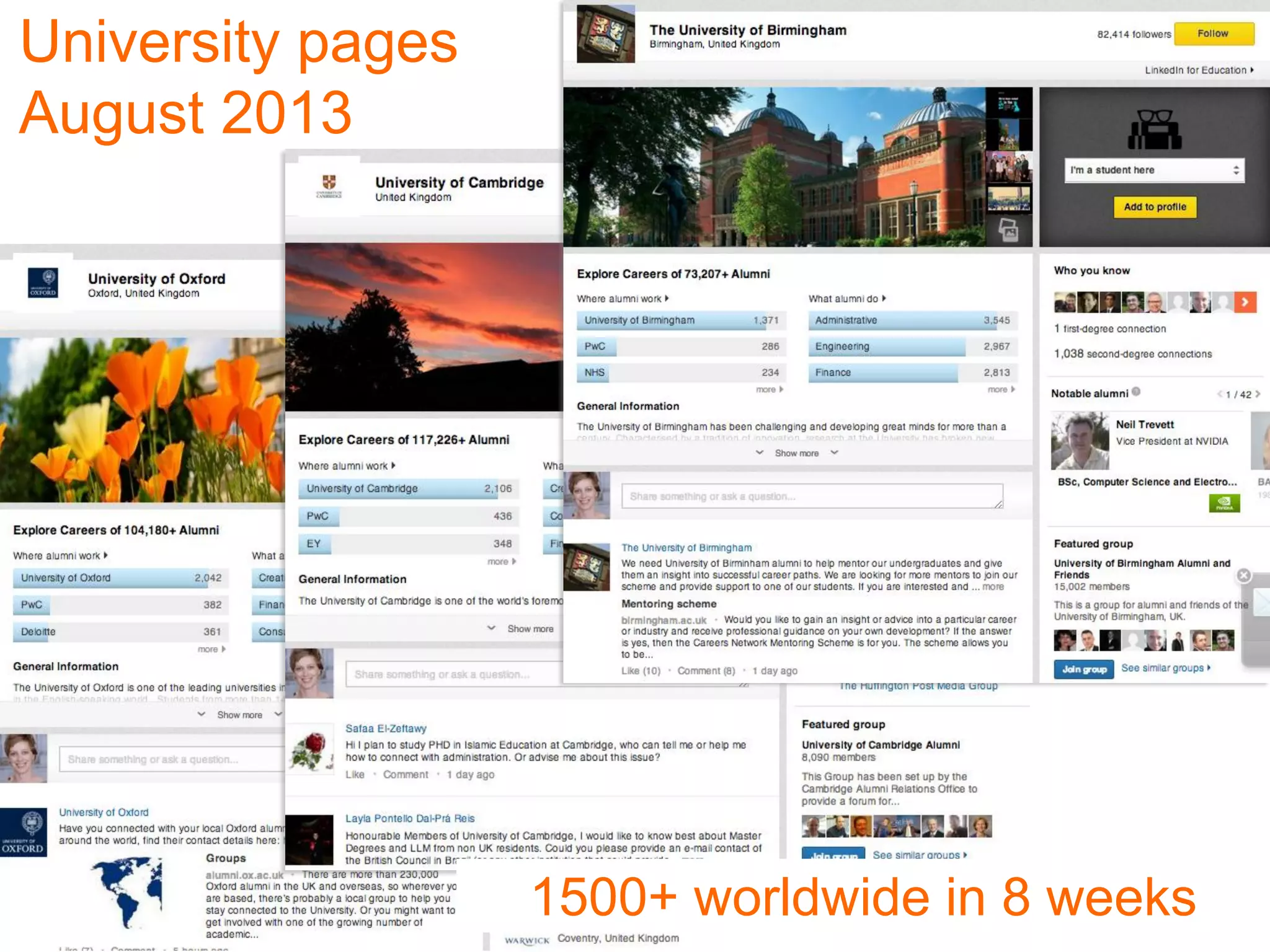Viewport: 1270px width, 952px height.
Task: Click more under Oxford employers list
Action: 211,650
